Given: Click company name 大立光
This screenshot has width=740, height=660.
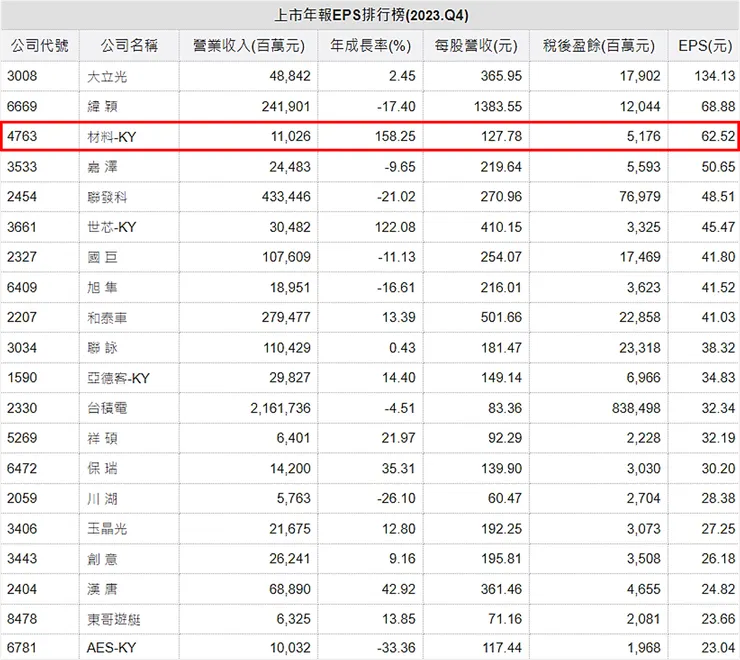Looking at the screenshot, I should pos(107,76).
